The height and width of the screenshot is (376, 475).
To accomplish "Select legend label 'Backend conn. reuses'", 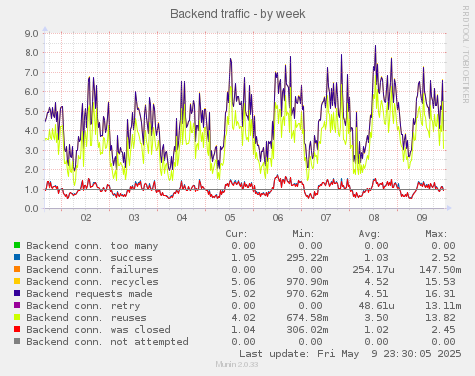I will pos(86,318).
